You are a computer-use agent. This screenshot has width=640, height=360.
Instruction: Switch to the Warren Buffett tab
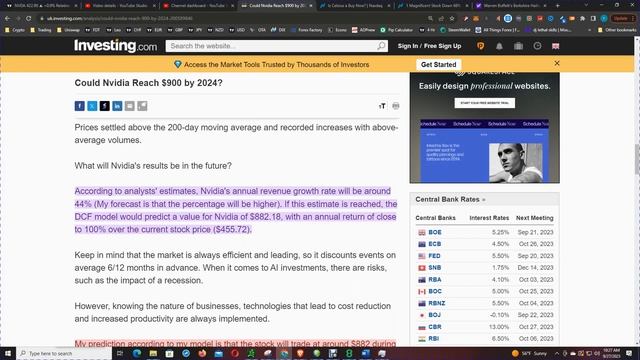(510, 6)
